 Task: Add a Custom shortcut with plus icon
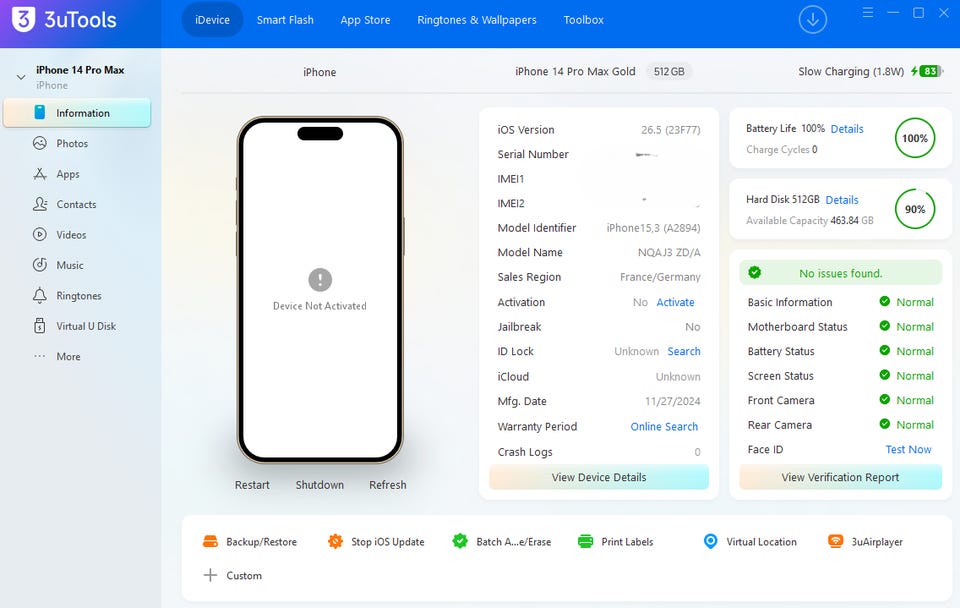232,576
